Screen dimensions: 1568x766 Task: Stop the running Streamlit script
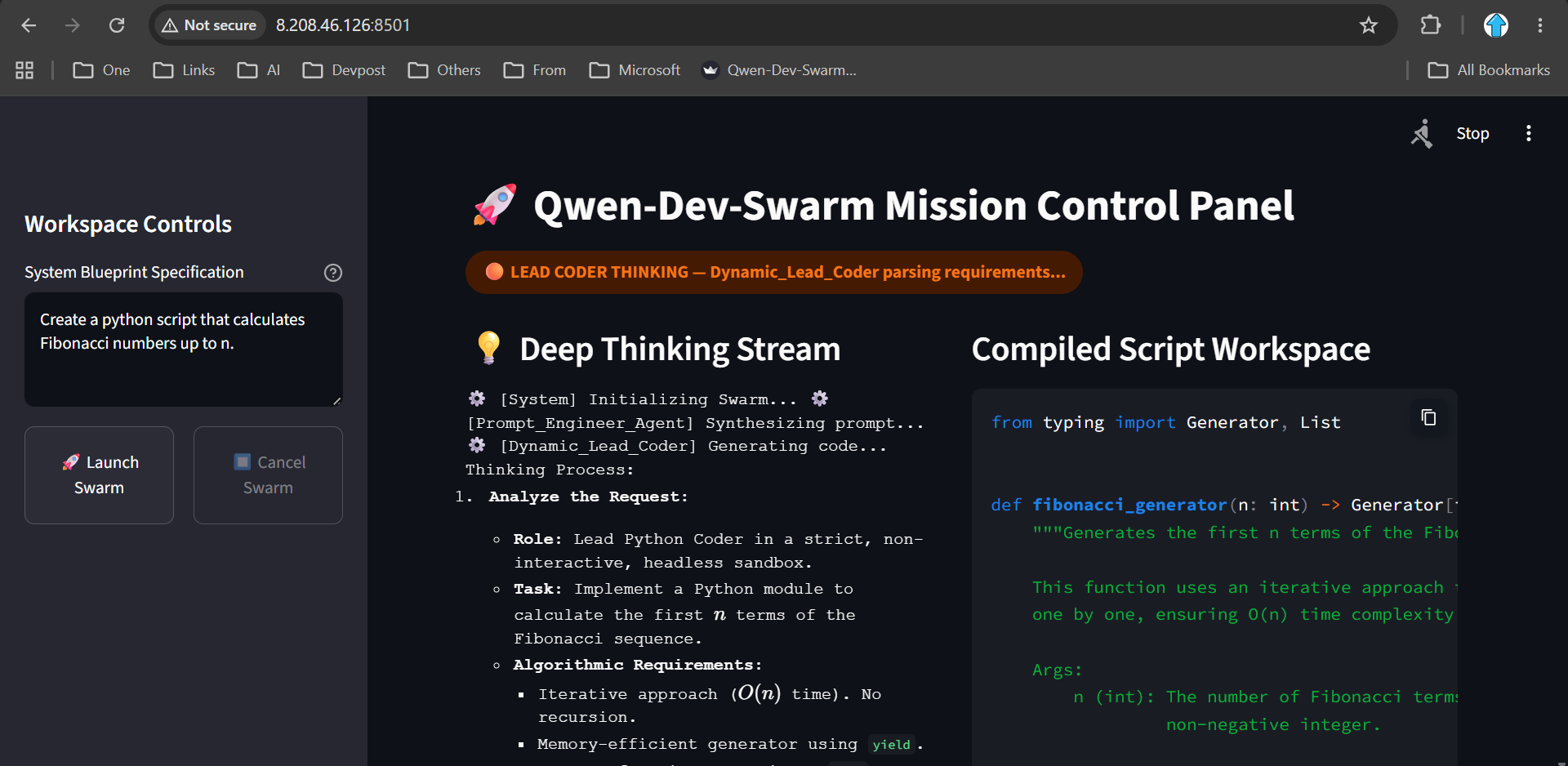point(1472,133)
